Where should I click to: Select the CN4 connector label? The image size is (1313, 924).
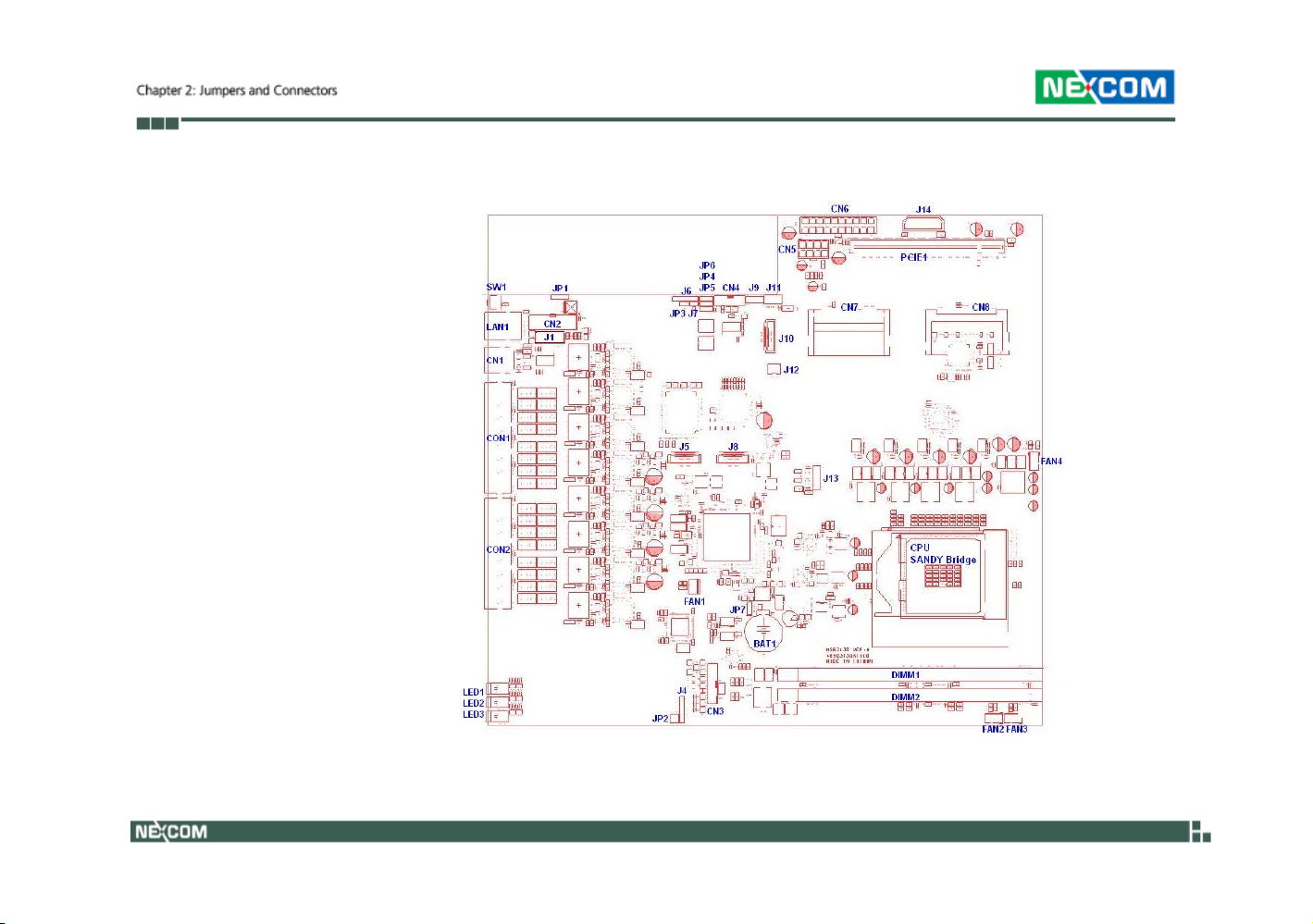point(731,288)
